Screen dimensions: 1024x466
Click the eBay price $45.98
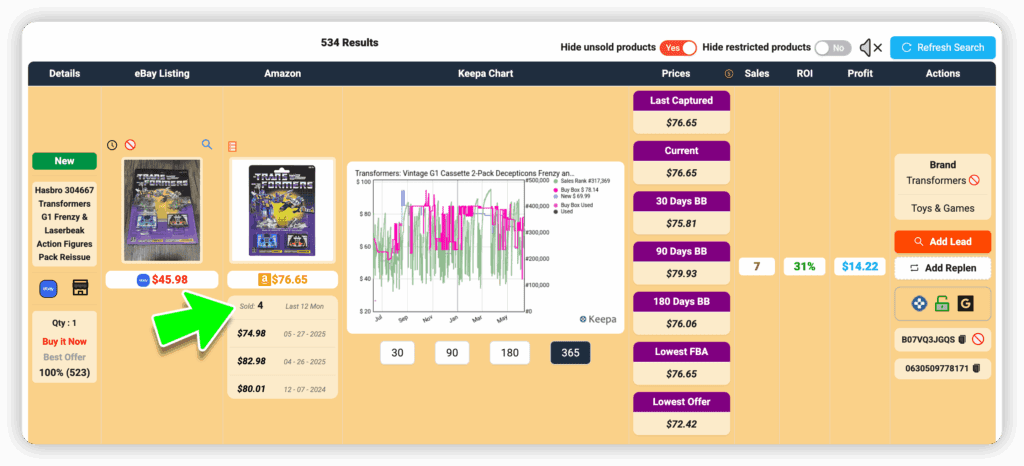click(170, 279)
